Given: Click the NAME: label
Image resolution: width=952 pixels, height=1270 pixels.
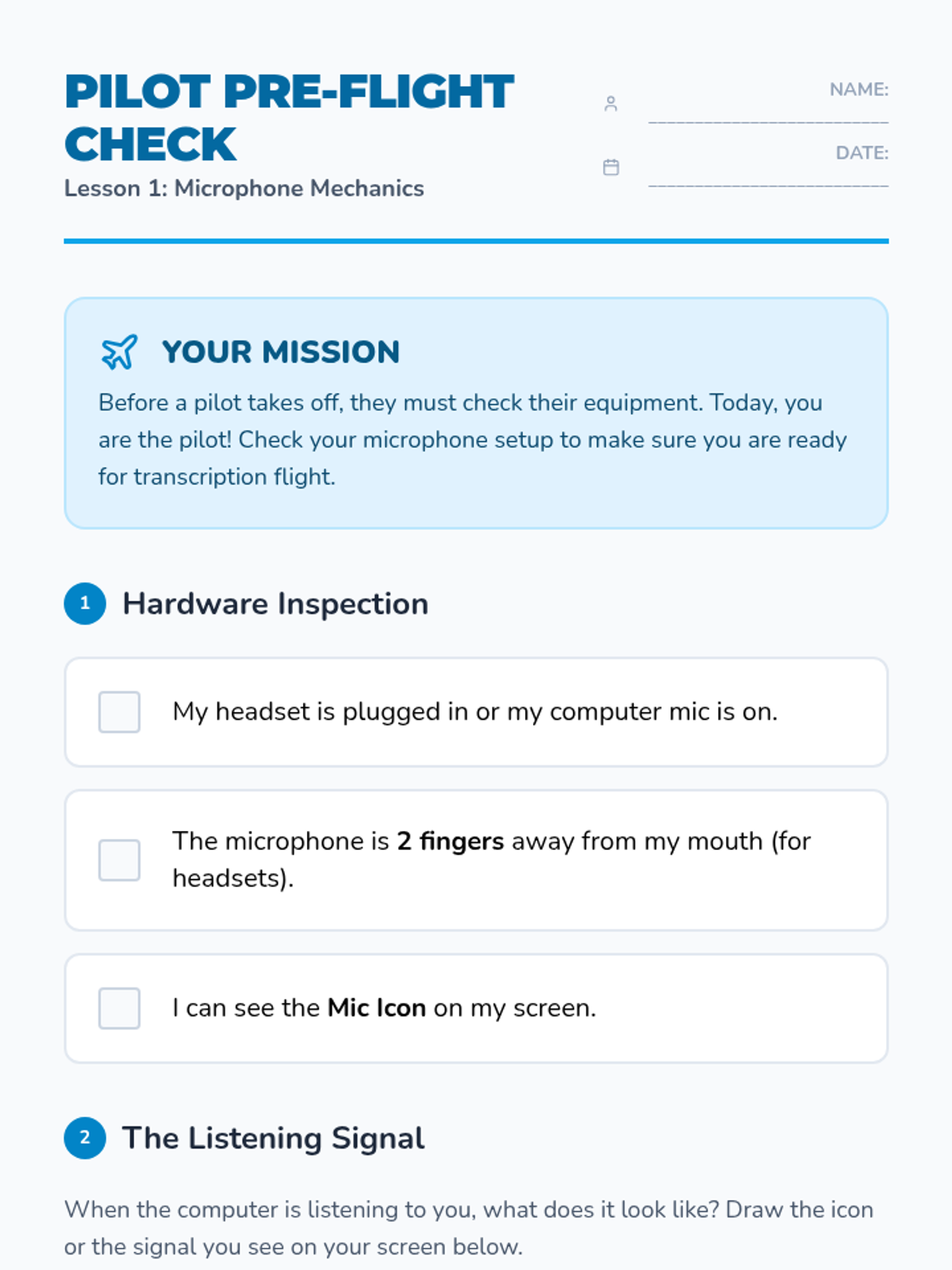Looking at the screenshot, I should [858, 90].
